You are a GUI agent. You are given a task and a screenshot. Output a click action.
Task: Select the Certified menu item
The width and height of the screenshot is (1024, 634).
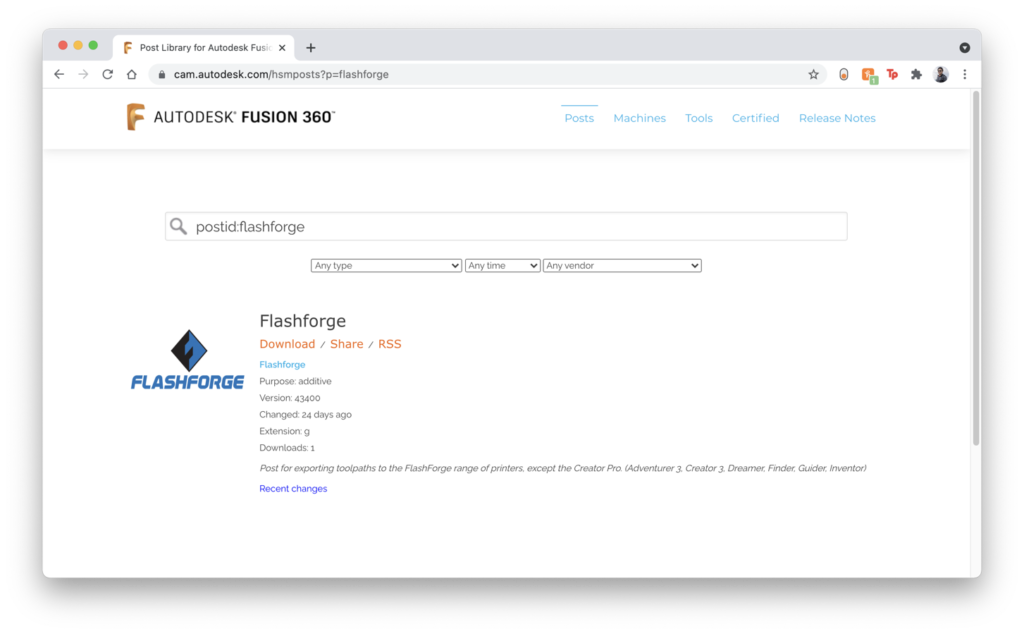tap(755, 118)
